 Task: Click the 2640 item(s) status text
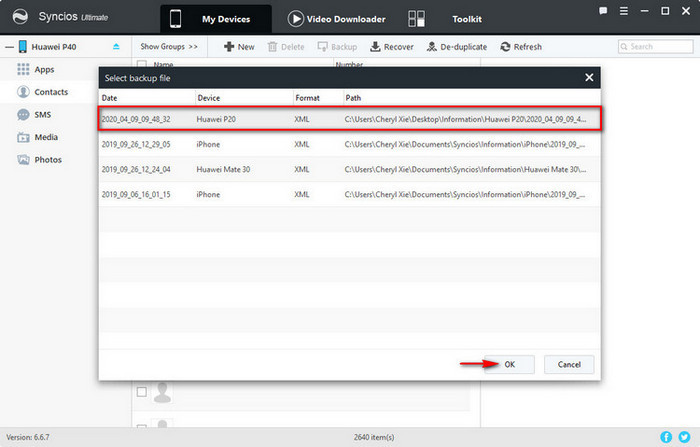click(x=374, y=437)
